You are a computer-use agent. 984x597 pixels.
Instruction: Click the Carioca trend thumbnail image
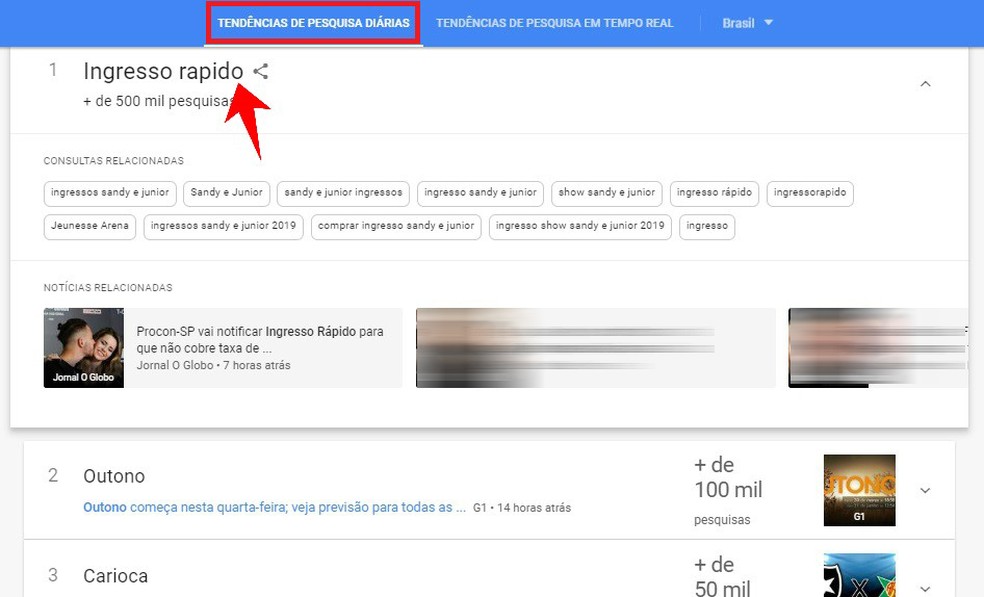pos(859,575)
